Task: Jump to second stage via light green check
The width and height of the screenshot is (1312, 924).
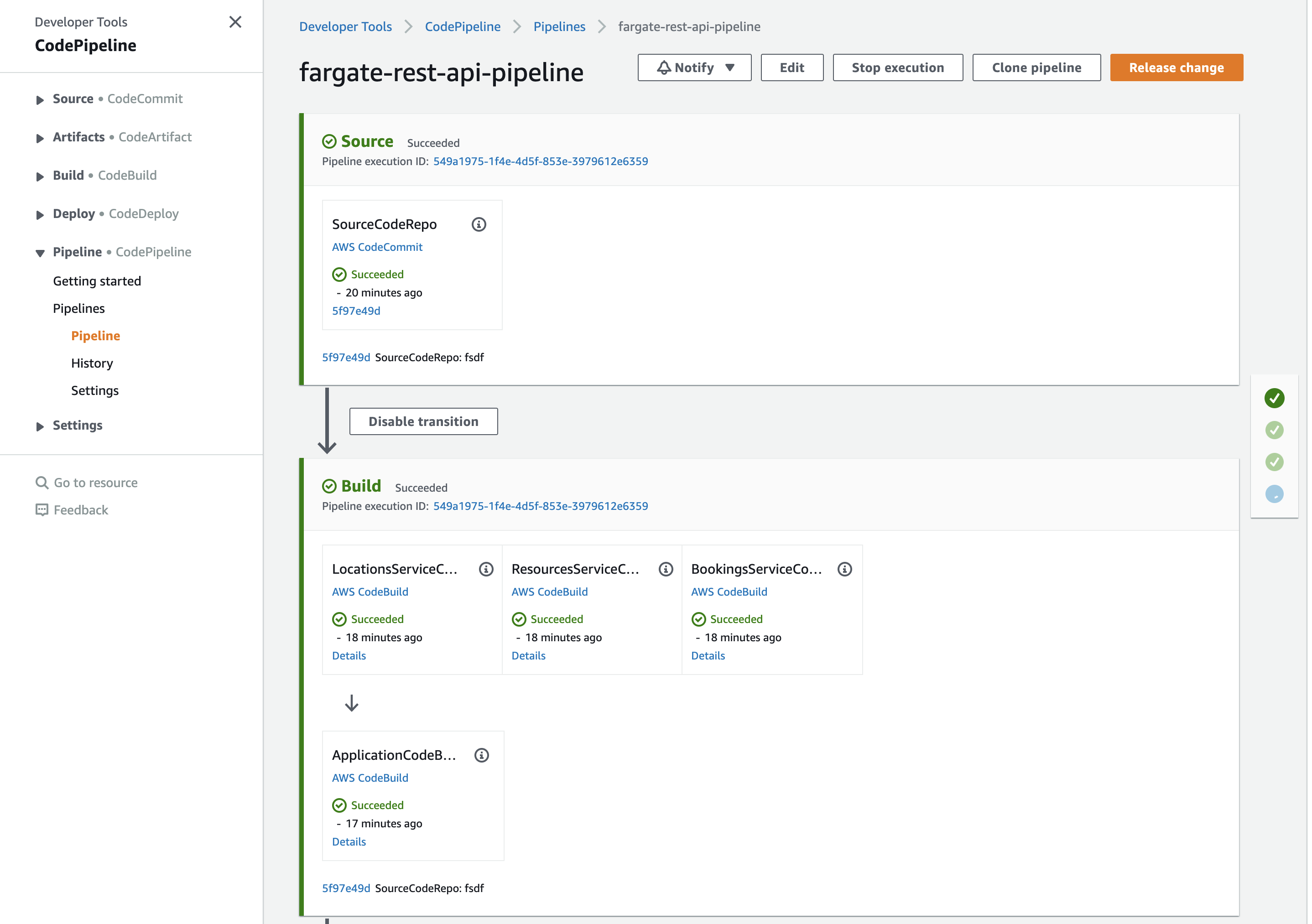Action: pyautogui.click(x=1274, y=430)
